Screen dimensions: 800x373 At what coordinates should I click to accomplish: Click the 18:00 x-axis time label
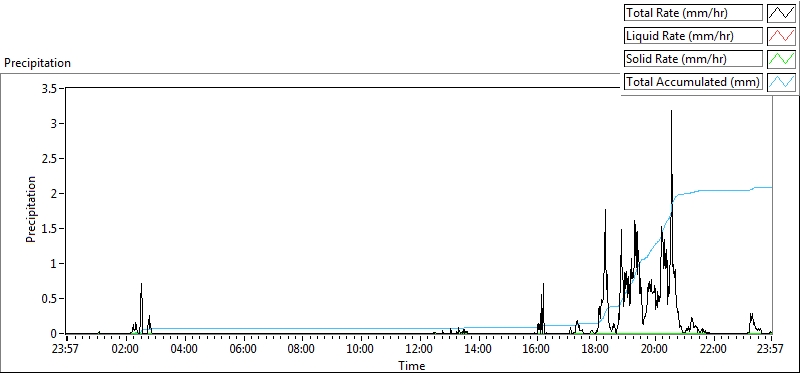595,349
